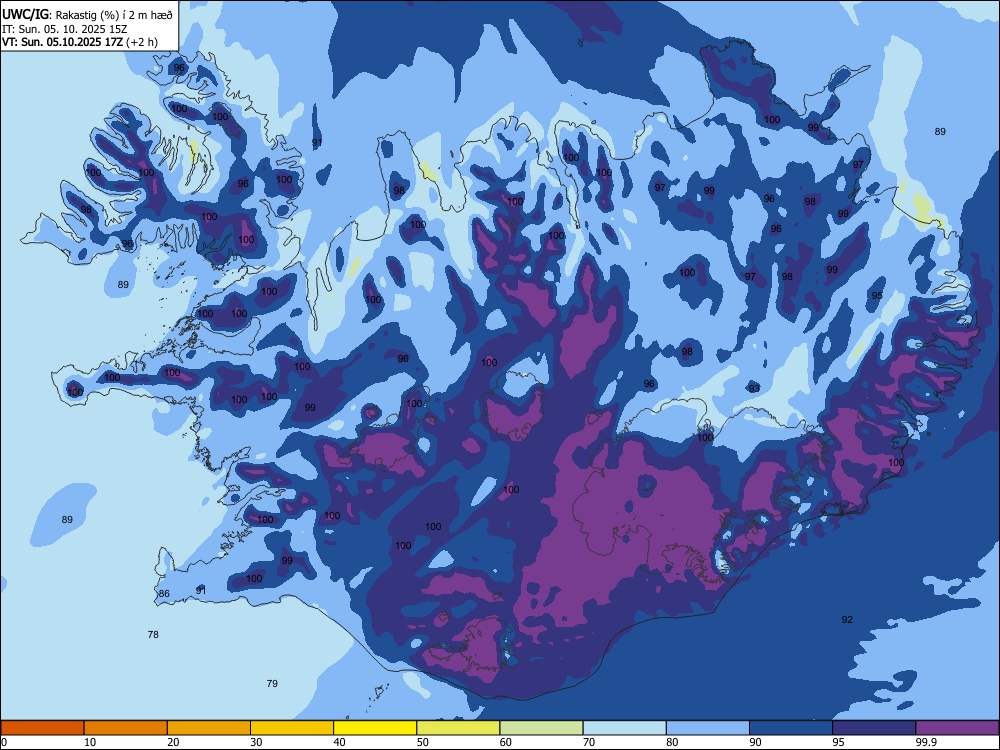The image size is (1000, 750).
Task: Click the '60' label under the legend
Action: 506,742
